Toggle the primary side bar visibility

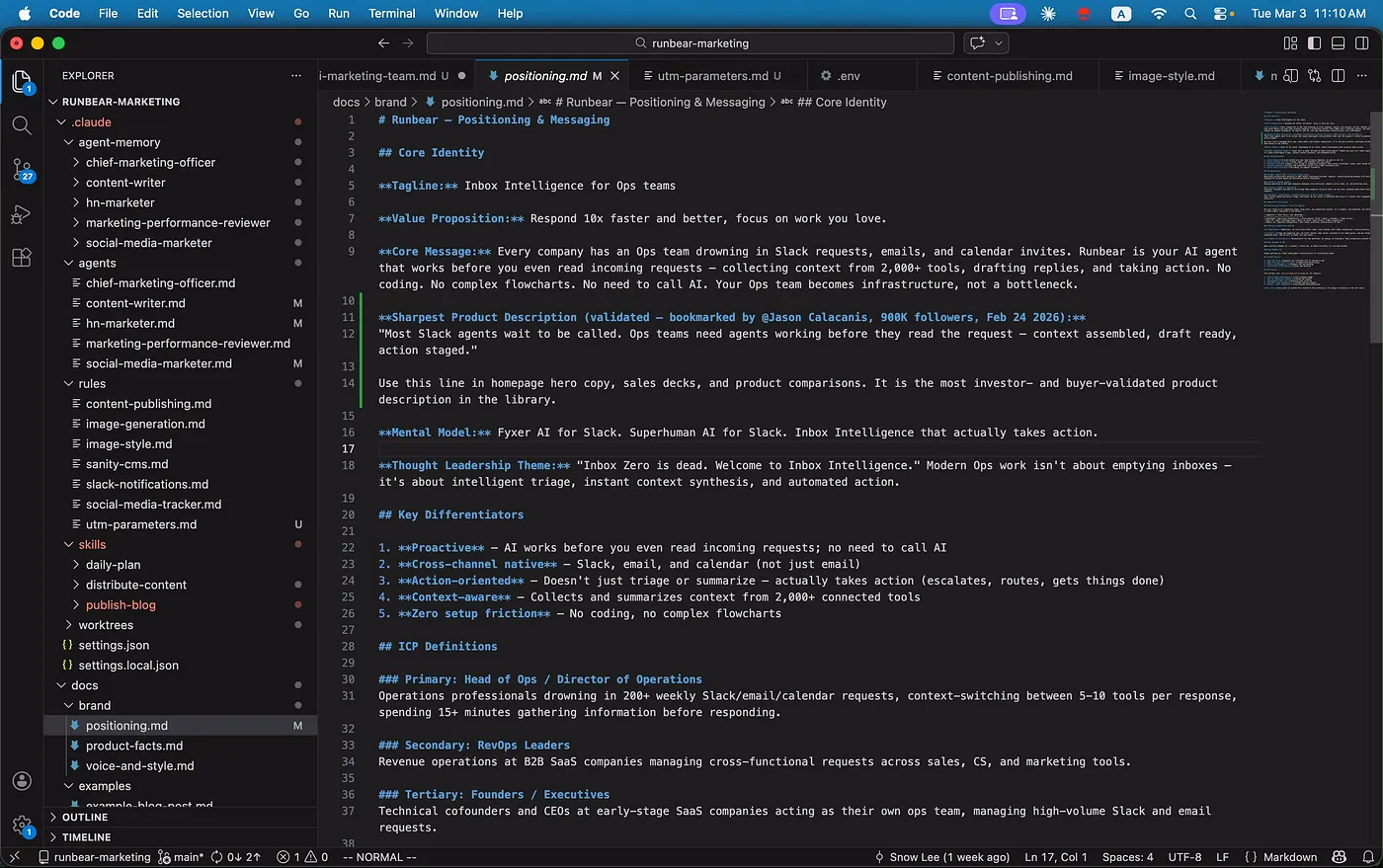coord(1314,43)
